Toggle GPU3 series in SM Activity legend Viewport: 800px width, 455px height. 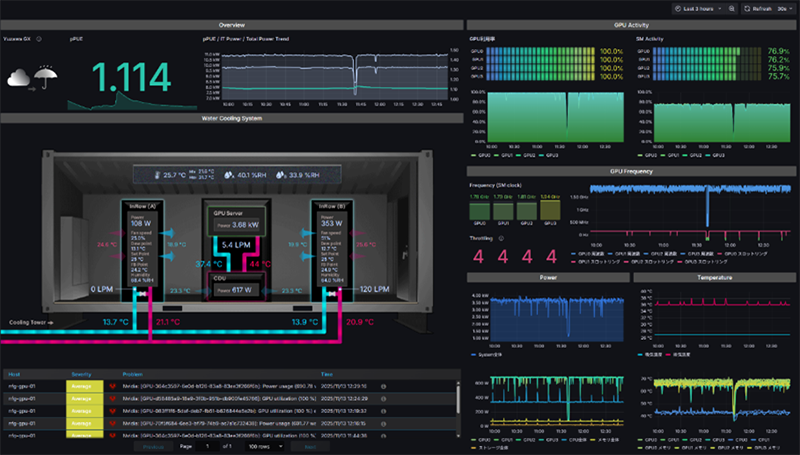click(720, 156)
